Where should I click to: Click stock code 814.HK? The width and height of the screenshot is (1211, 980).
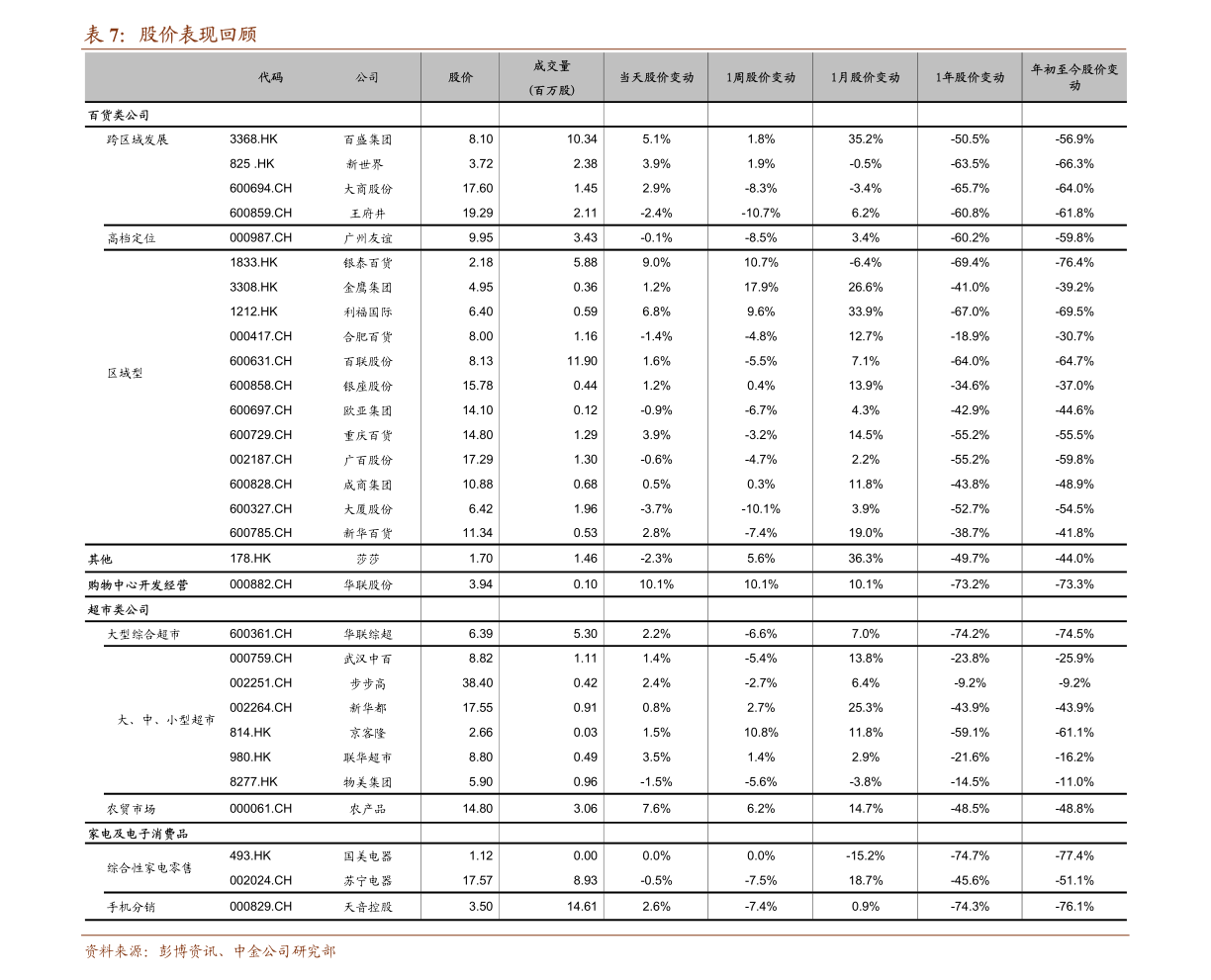(x=249, y=733)
